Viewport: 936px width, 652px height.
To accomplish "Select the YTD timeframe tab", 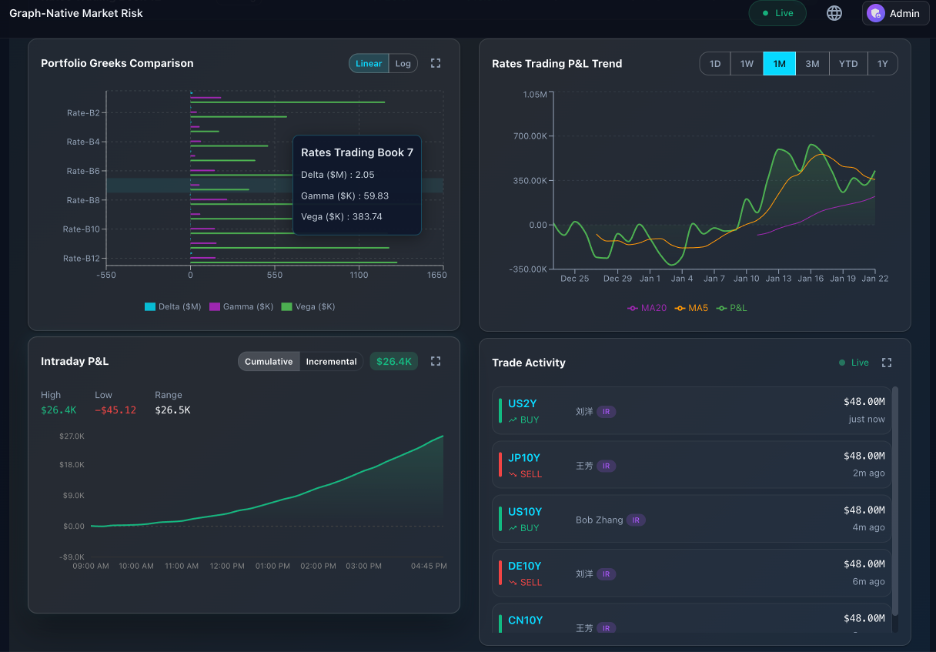I will 848,63.
